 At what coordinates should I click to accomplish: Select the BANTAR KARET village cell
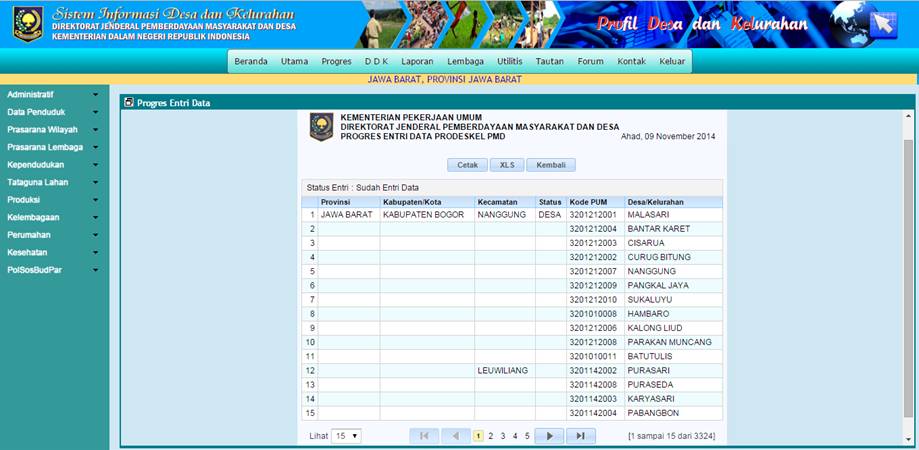coord(673,229)
